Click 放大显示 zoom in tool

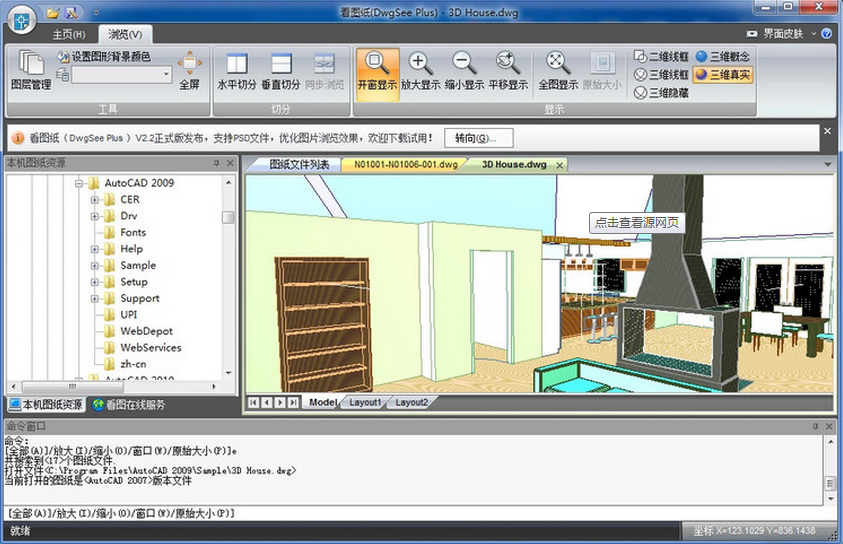coord(421,70)
